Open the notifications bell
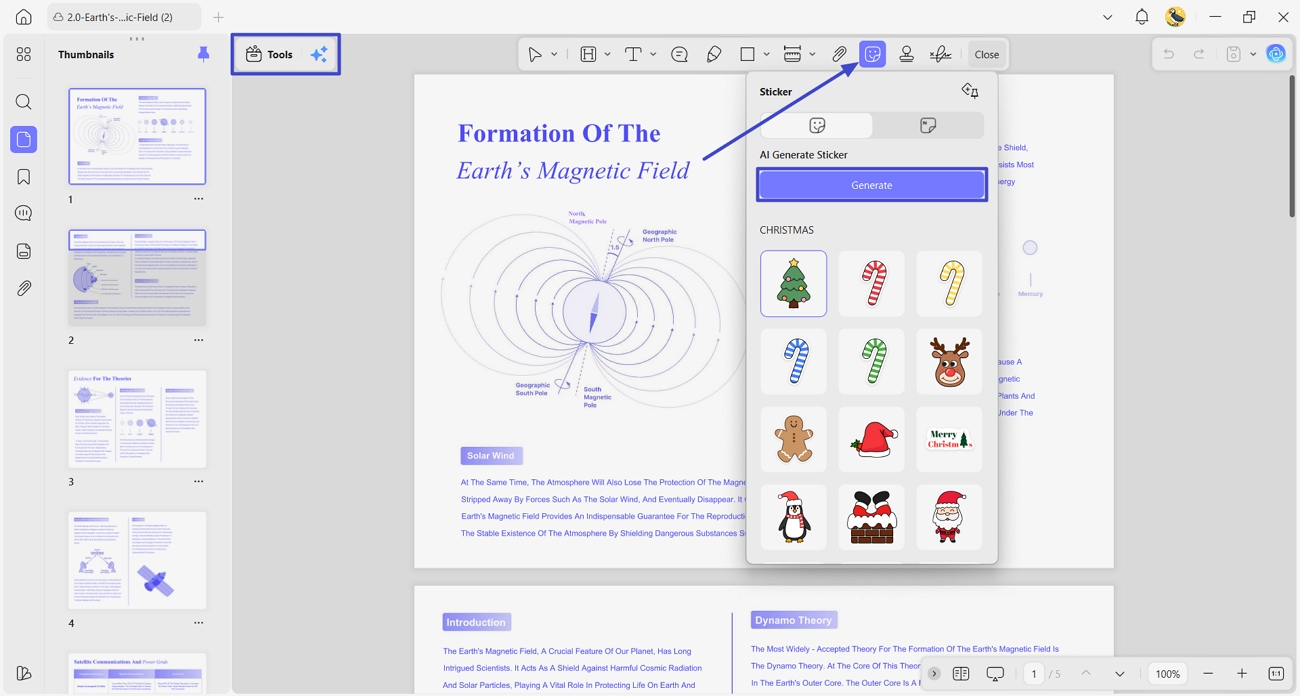Viewport: 1300px width, 696px height. pyautogui.click(x=1142, y=17)
